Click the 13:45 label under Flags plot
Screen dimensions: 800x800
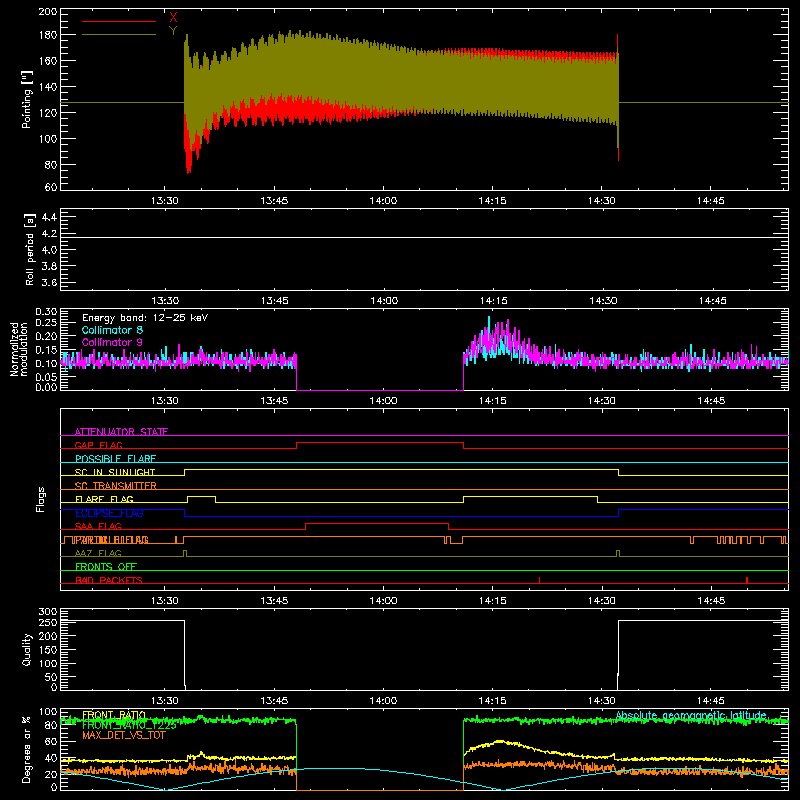274,601
